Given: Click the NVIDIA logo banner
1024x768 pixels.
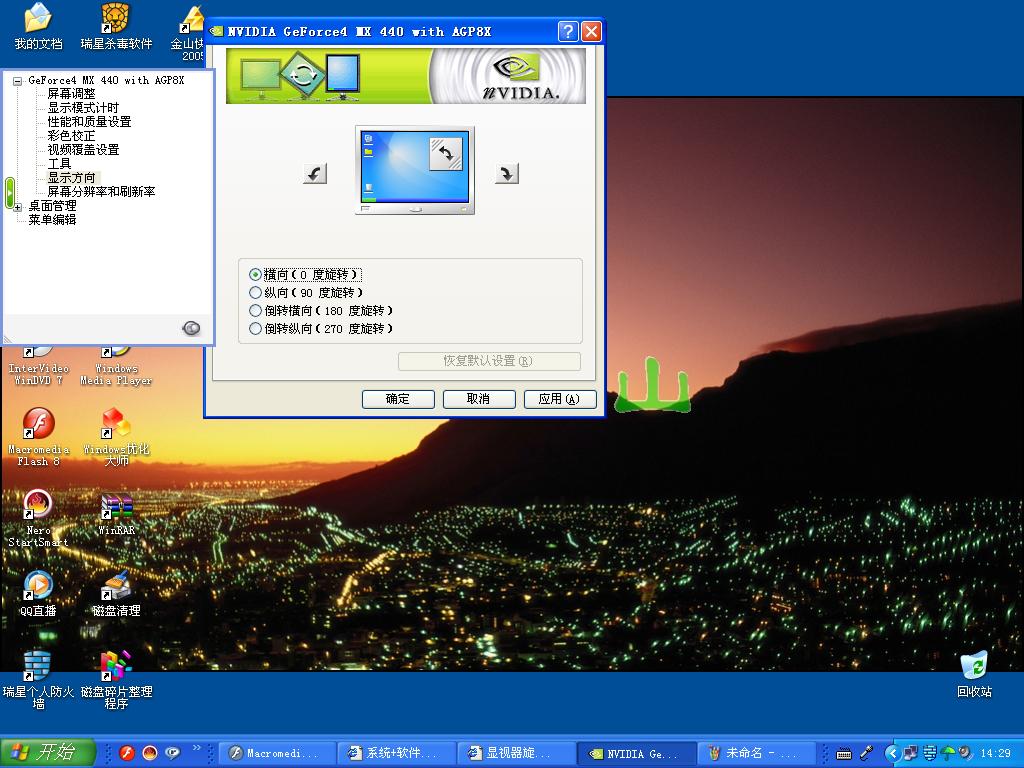Looking at the screenshot, I should [406, 76].
